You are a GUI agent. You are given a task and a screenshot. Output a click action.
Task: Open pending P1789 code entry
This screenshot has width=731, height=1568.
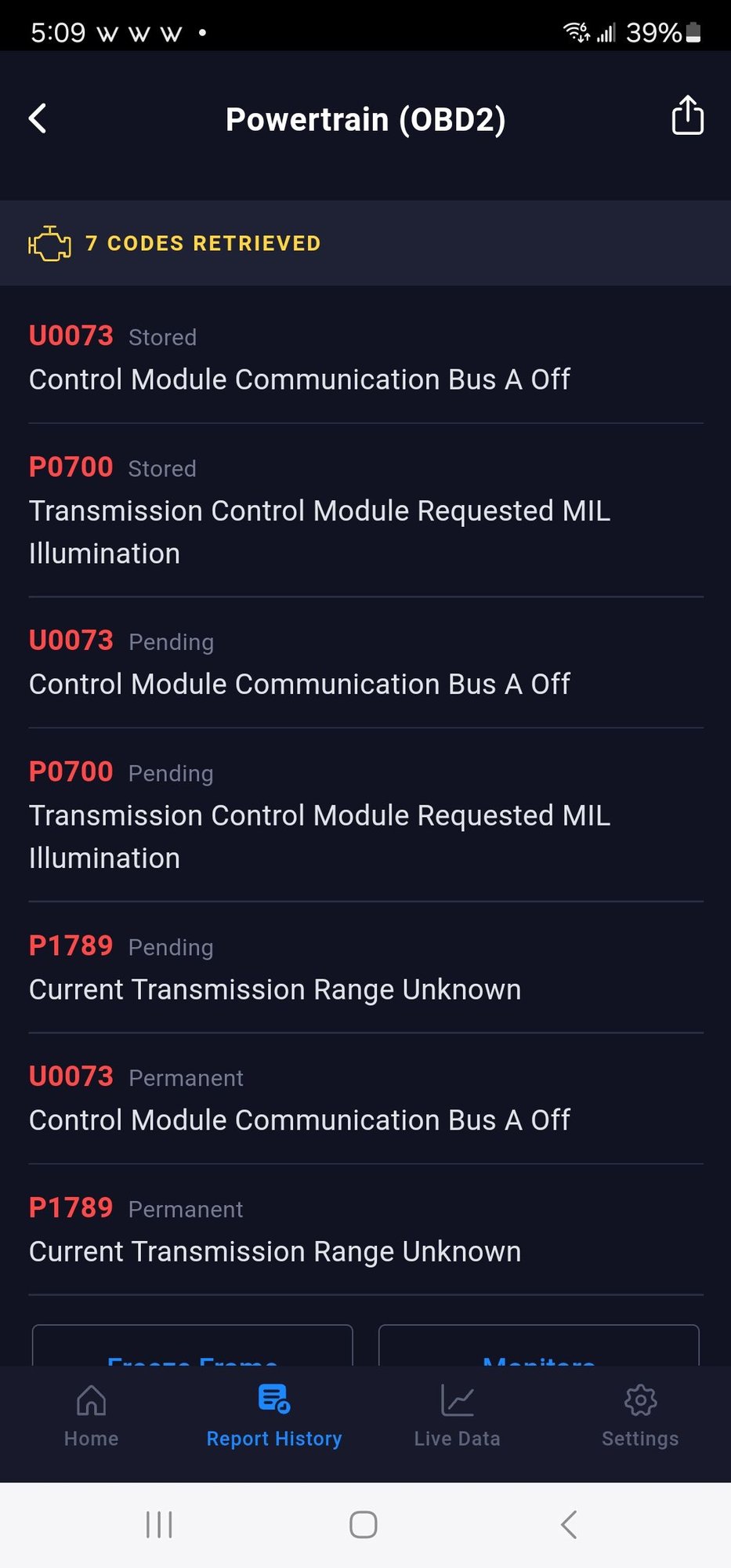[365, 968]
